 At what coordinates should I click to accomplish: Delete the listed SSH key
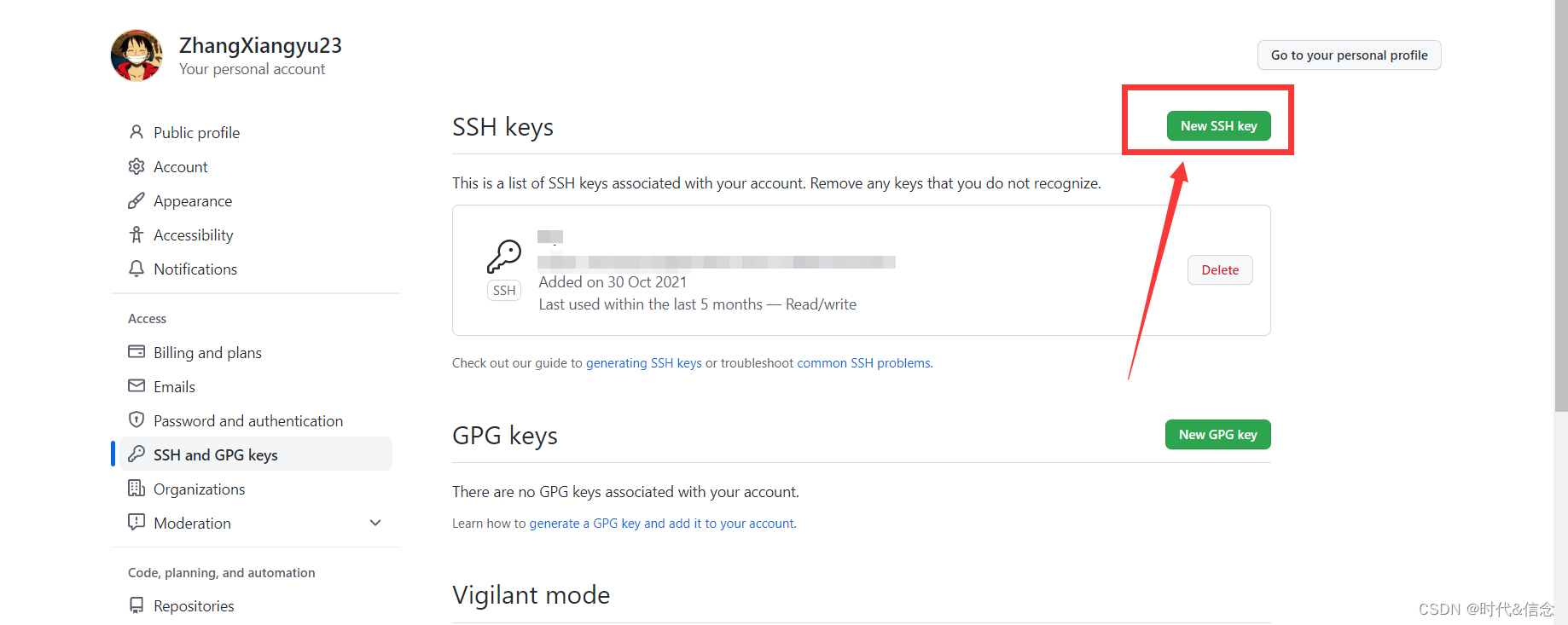coord(1220,270)
